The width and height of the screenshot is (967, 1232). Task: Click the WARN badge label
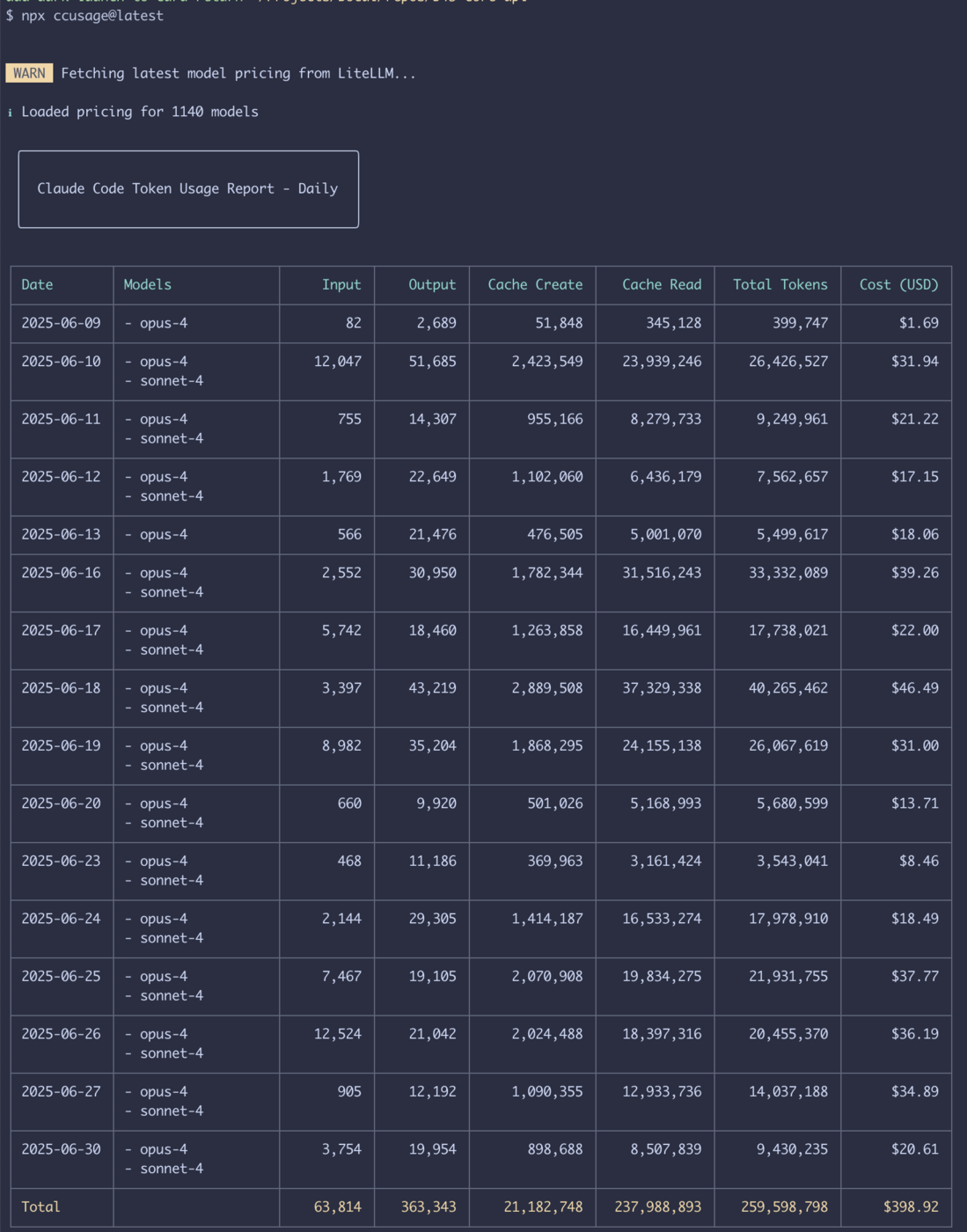coord(29,73)
